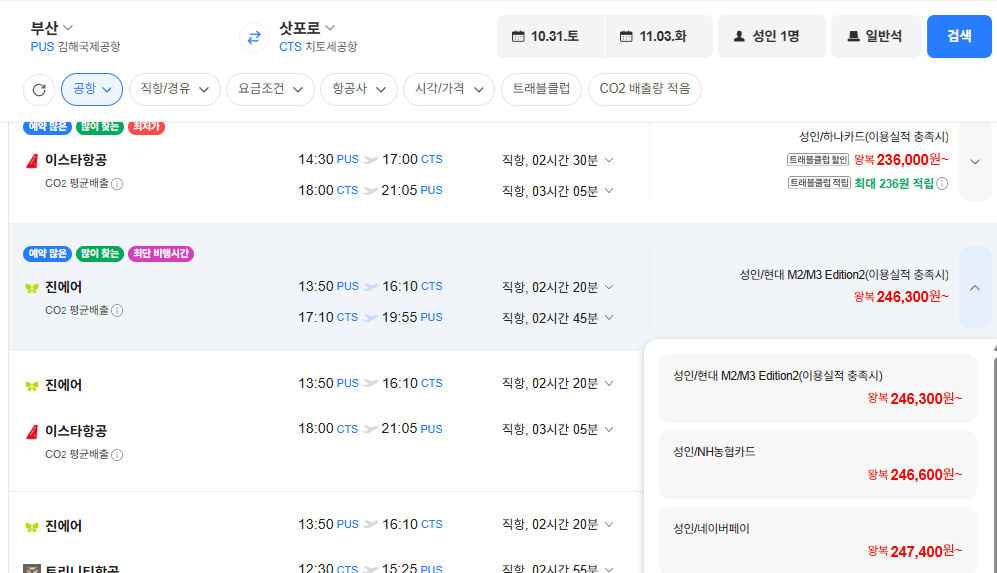This screenshot has height=573, width=997.
Task: Expand 이스타항공 return 직항, 03시간 05분 details
Action: click(x=609, y=190)
